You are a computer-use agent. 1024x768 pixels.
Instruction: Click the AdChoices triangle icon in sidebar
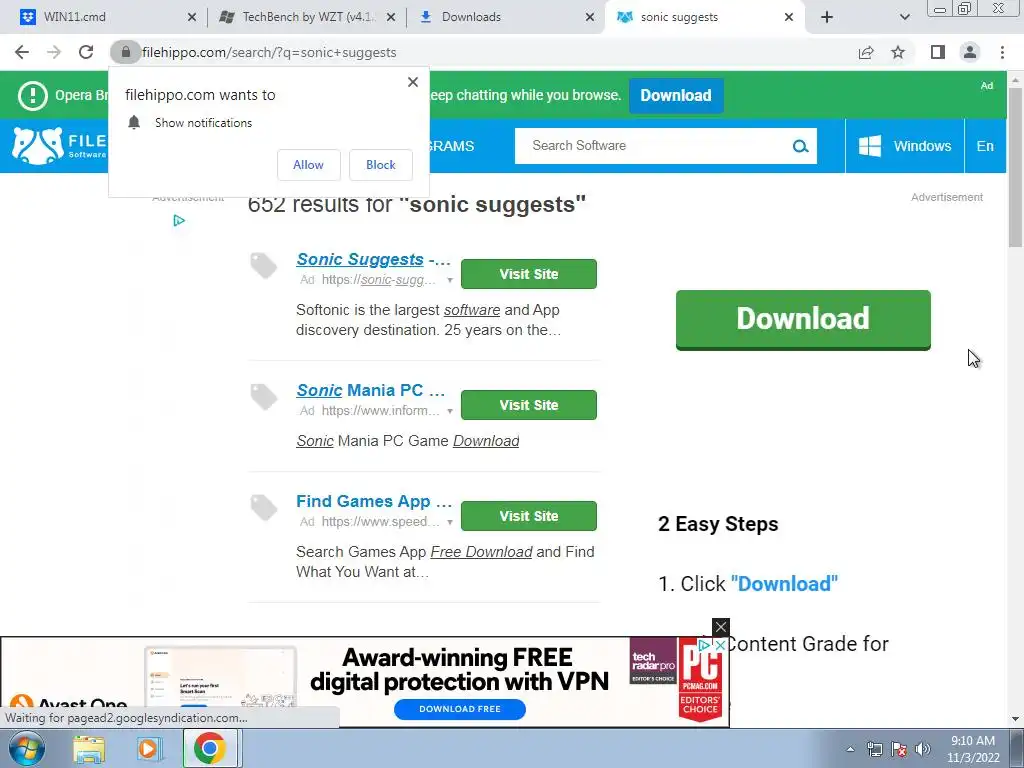click(x=179, y=221)
